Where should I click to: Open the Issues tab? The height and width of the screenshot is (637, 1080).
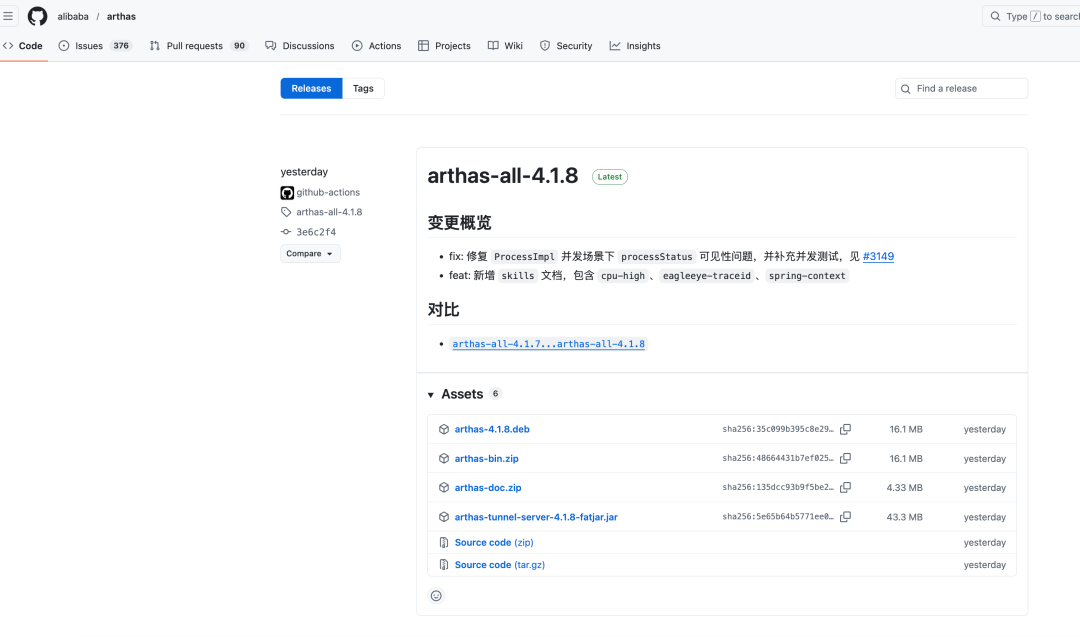pyautogui.click(x=95, y=46)
